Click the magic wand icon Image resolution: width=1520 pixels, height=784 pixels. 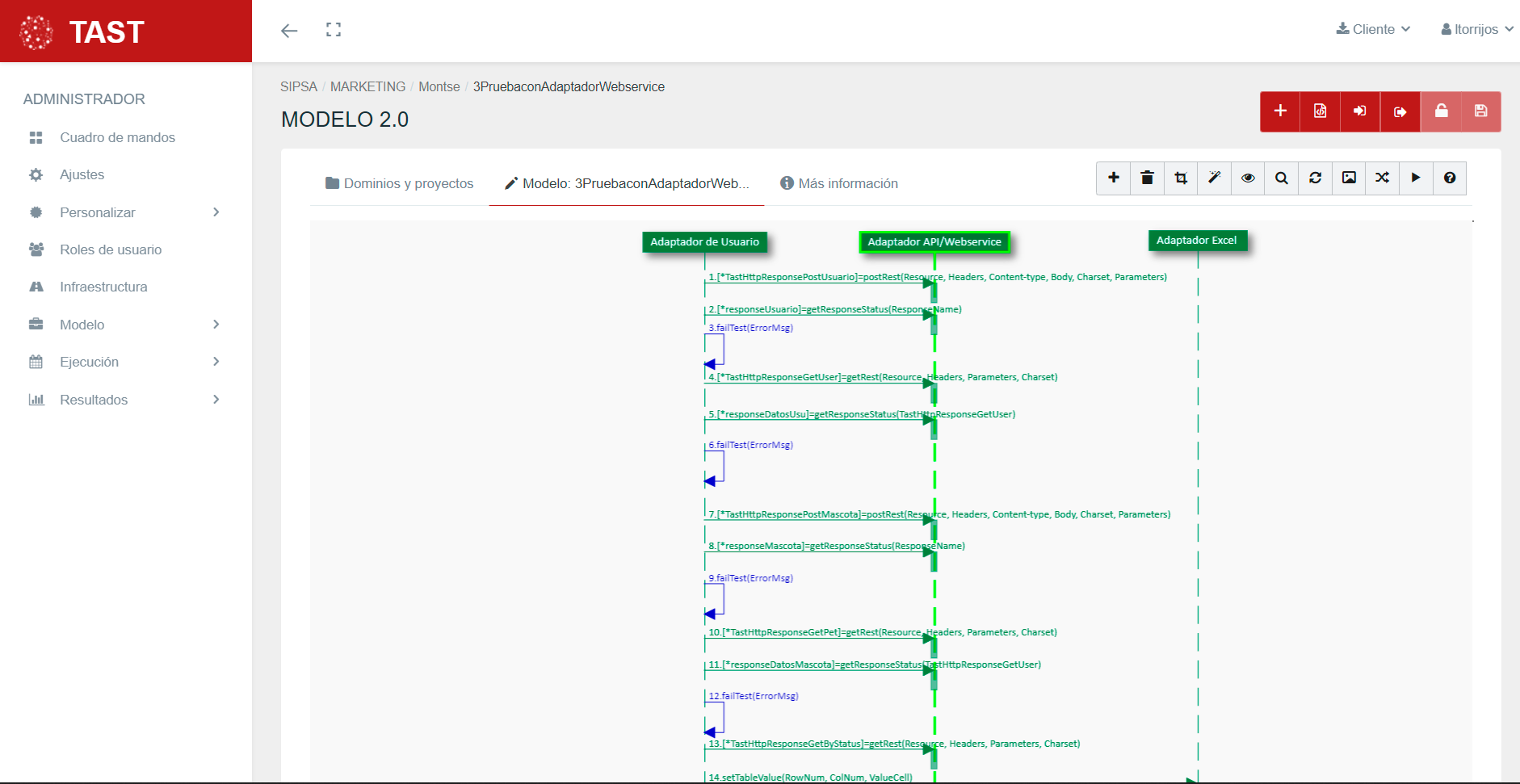(x=1214, y=178)
